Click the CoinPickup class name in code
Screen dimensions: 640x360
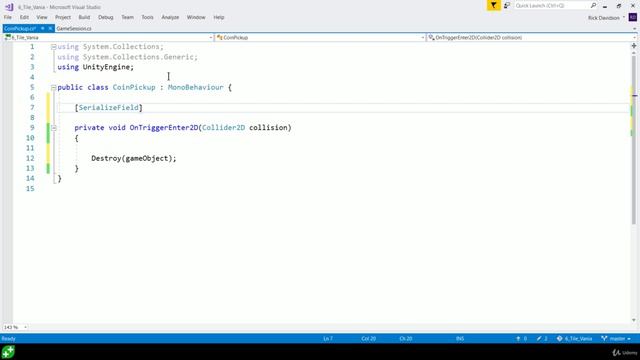coord(134,87)
